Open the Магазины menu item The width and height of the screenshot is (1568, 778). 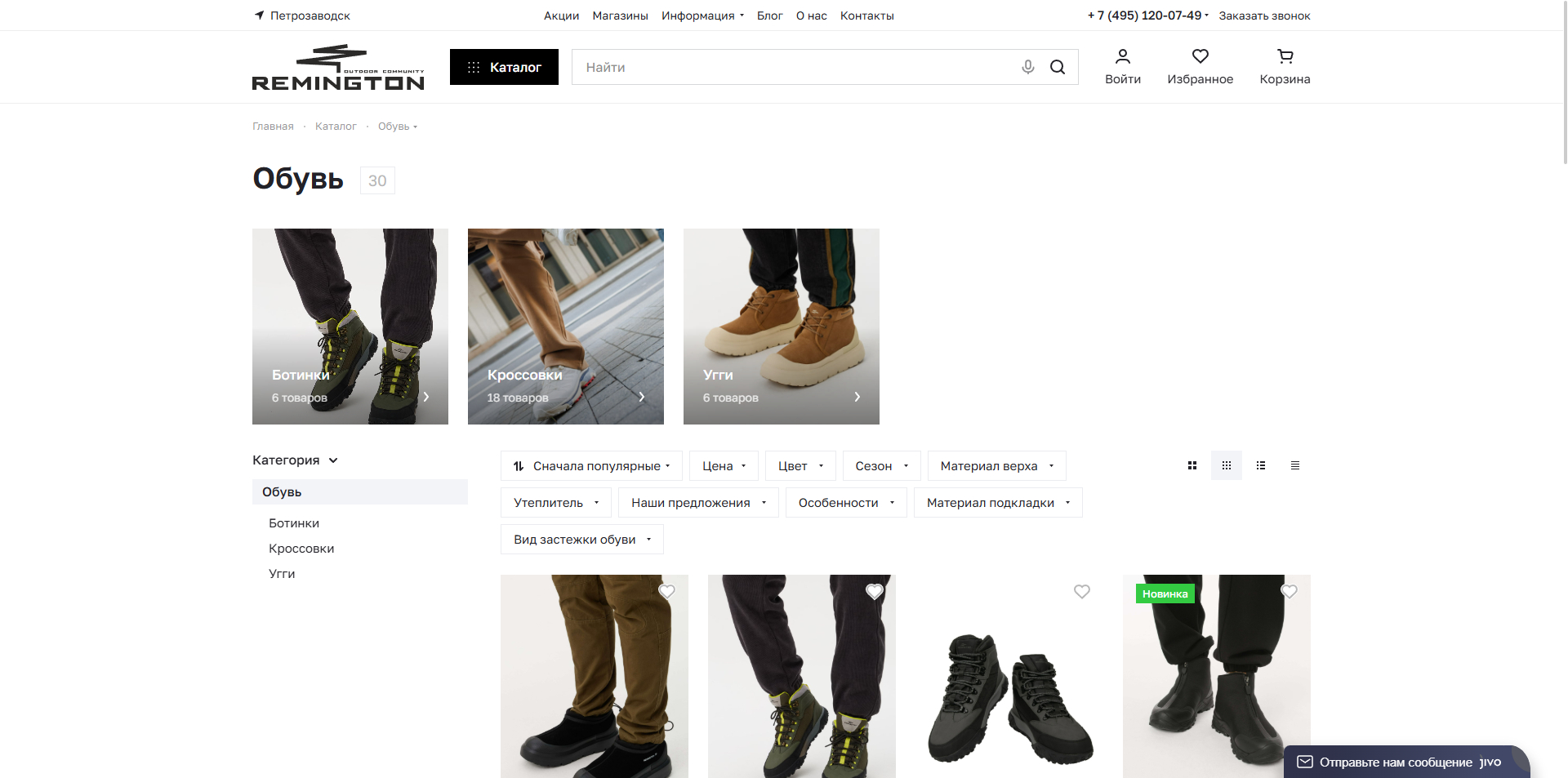(x=620, y=16)
